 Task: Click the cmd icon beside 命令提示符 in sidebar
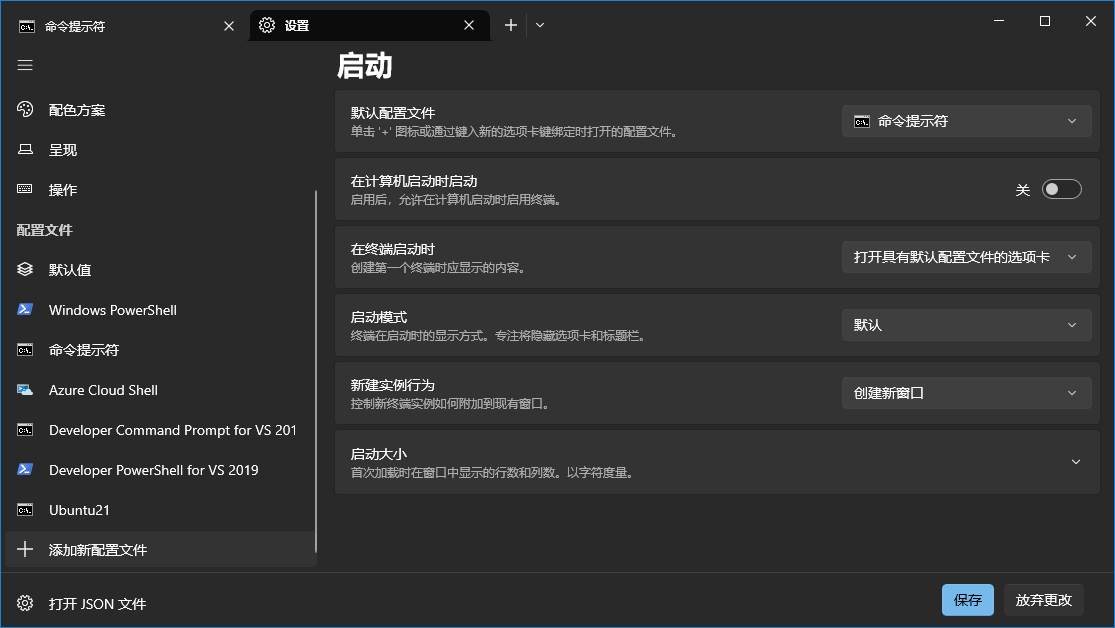pyautogui.click(x=25, y=350)
